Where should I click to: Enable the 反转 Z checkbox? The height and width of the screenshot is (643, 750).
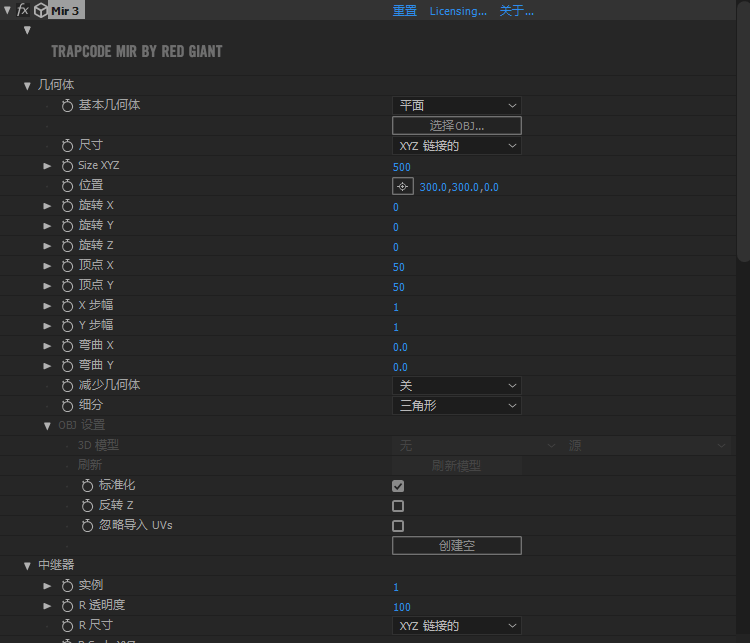coord(398,506)
